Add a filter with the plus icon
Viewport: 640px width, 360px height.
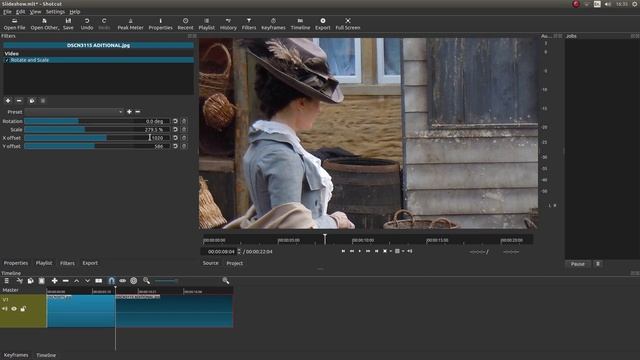pyautogui.click(x=8, y=100)
